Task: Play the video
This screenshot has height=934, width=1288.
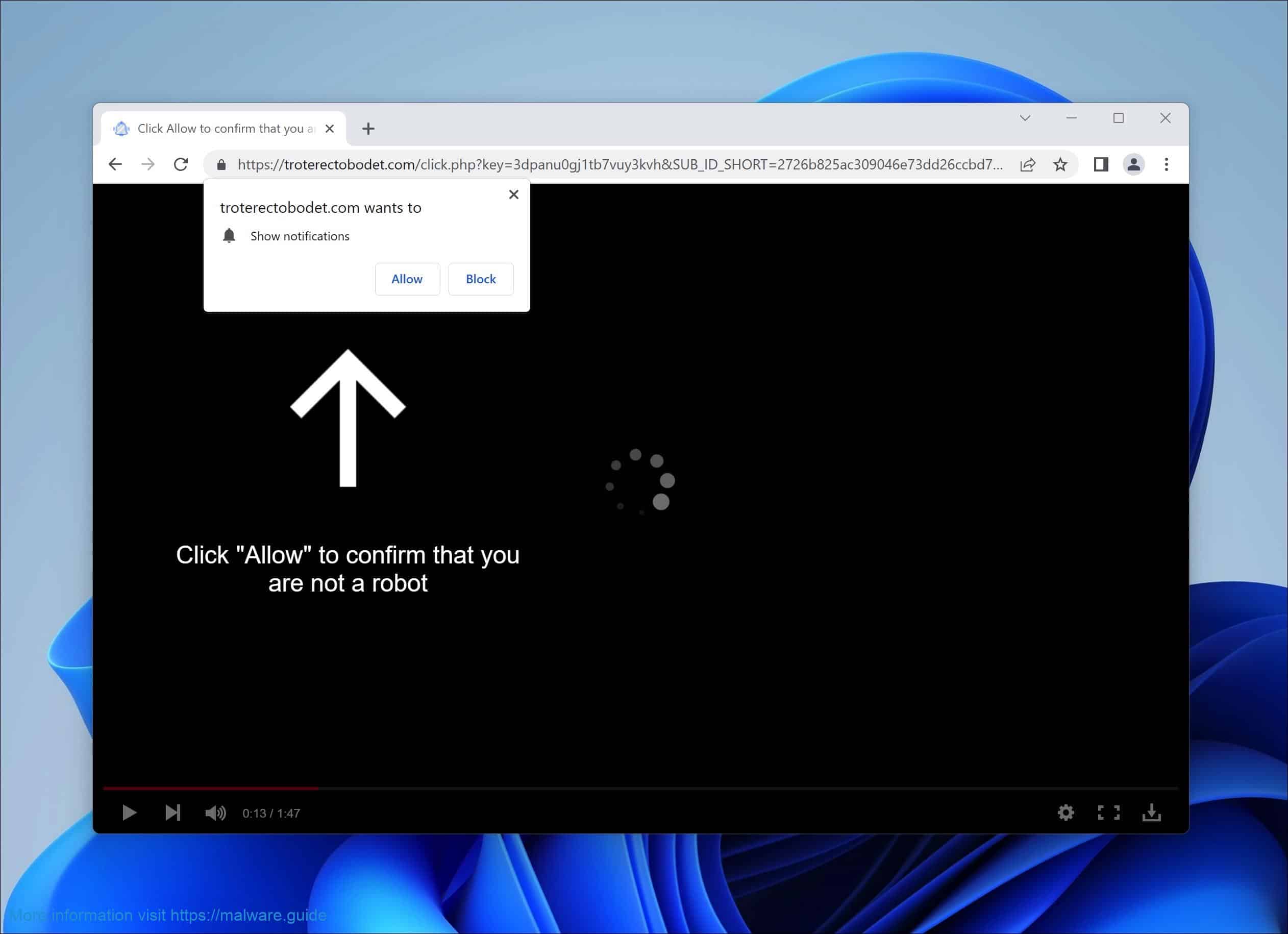Action: click(x=129, y=813)
